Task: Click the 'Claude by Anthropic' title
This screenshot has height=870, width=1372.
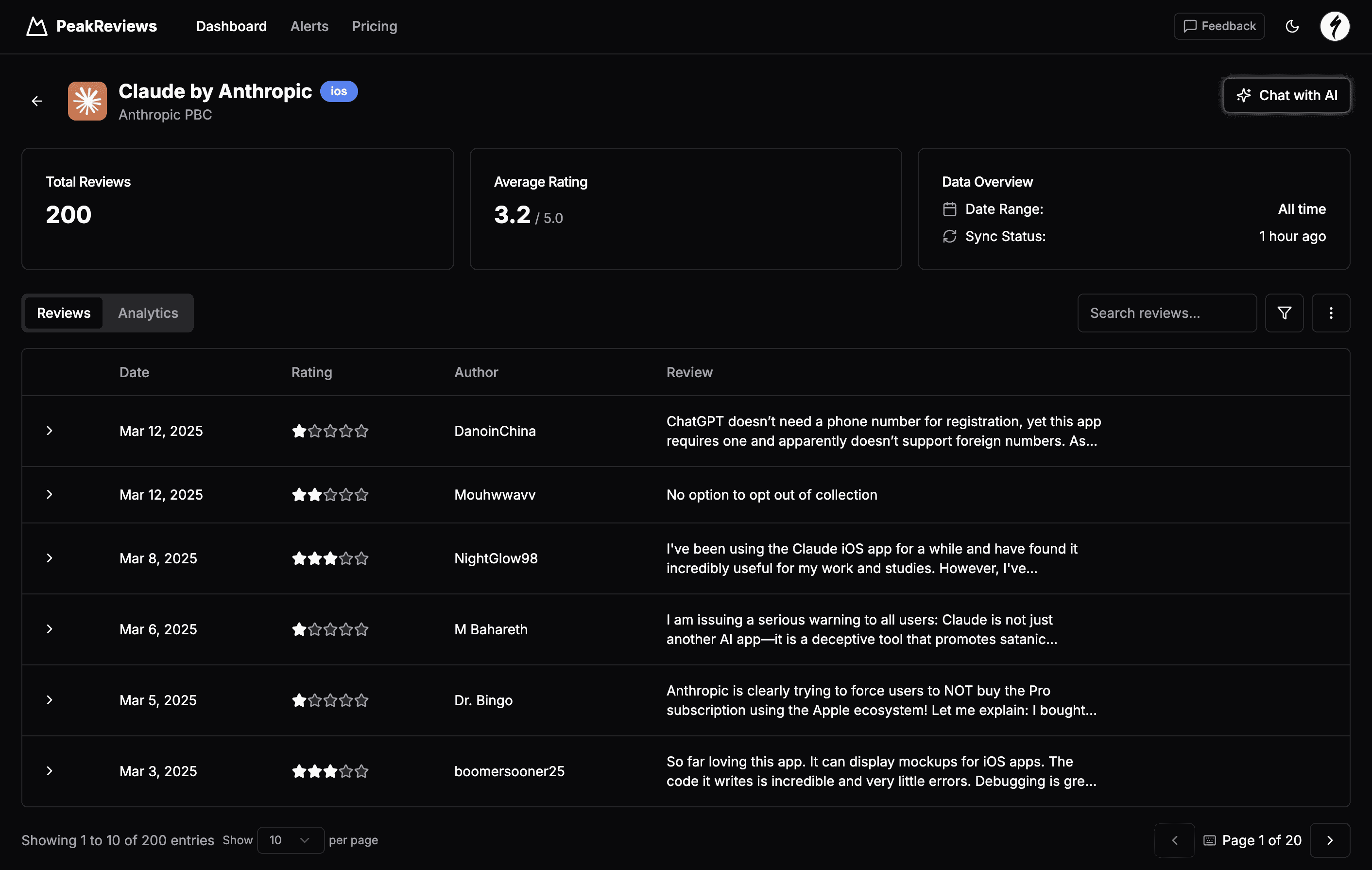Action: tap(215, 91)
